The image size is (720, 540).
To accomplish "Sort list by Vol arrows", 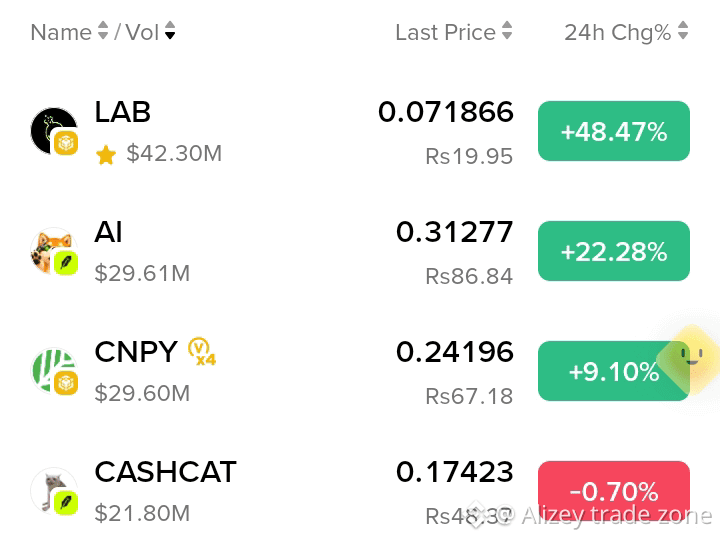I will [x=170, y=31].
